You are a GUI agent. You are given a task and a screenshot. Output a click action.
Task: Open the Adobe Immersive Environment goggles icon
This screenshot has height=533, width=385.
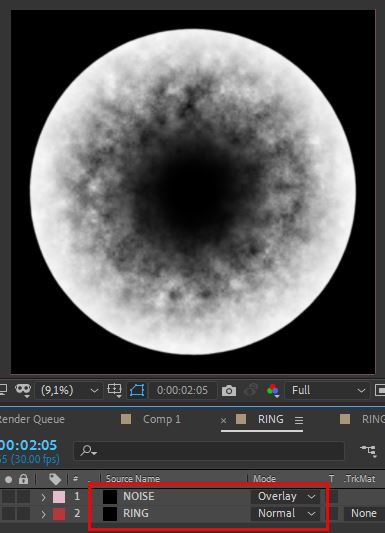[23, 390]
